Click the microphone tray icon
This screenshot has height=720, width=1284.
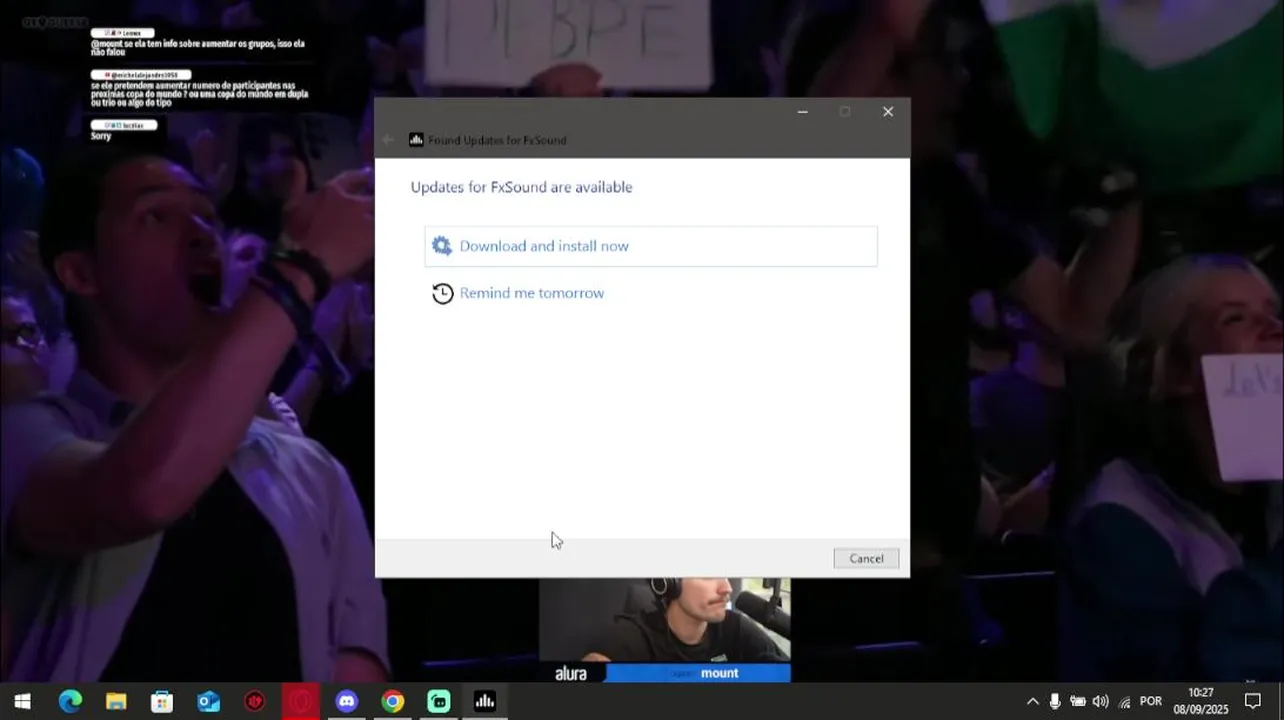pos(1054,701)
